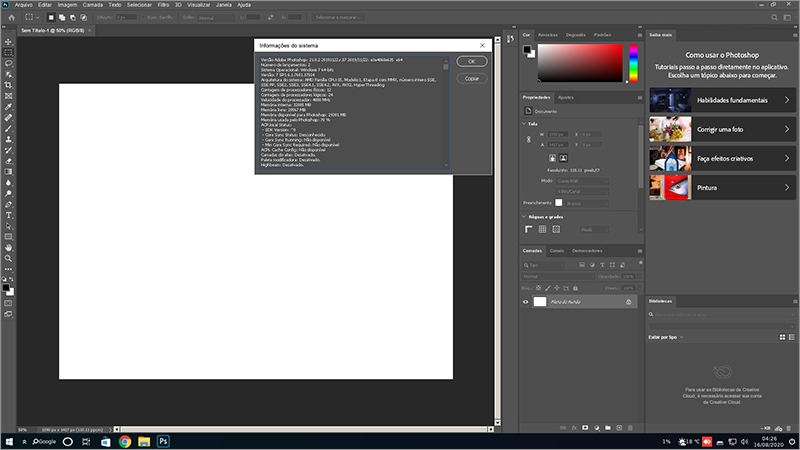Screen dimensions: 800x450
Task: Collapse the Réguas e grades section
Action: (x=526, y=216)
